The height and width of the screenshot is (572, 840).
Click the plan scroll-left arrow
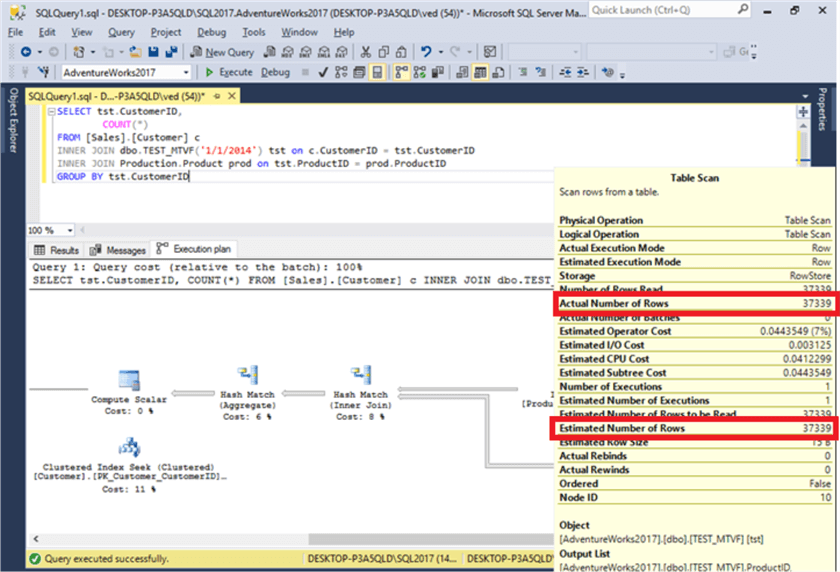click(36, 538)
